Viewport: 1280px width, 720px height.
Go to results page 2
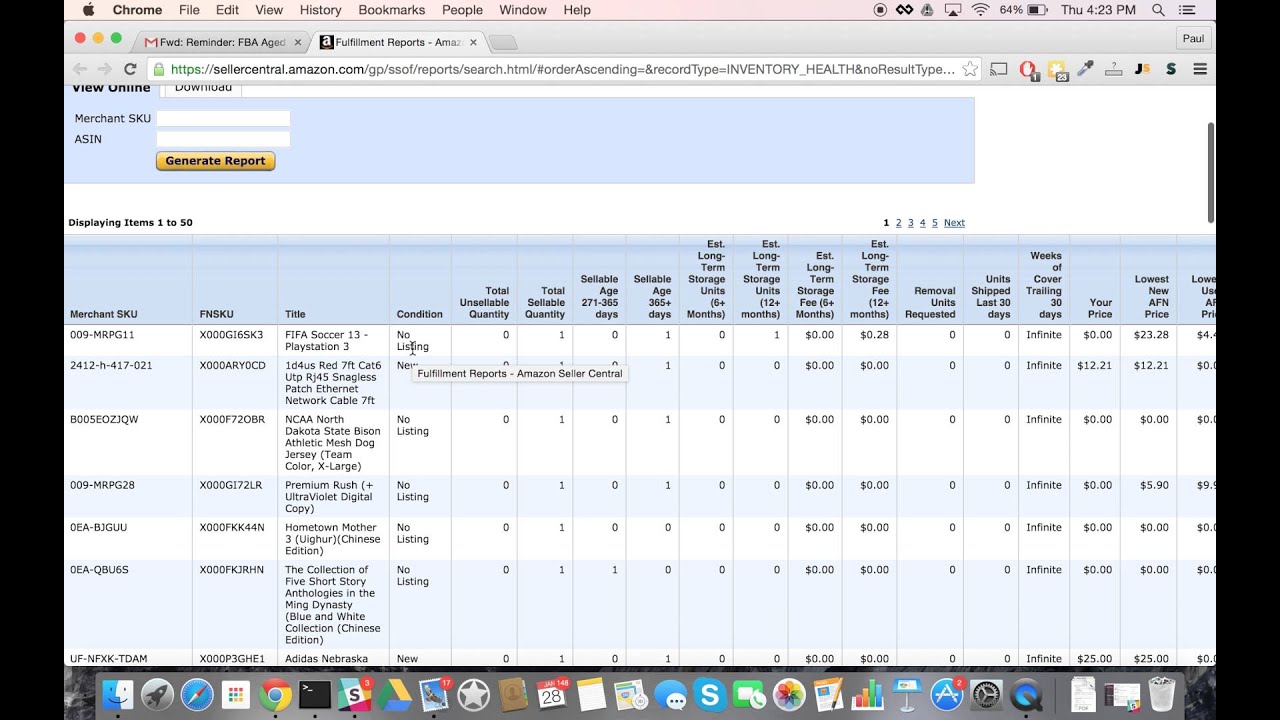898,223
